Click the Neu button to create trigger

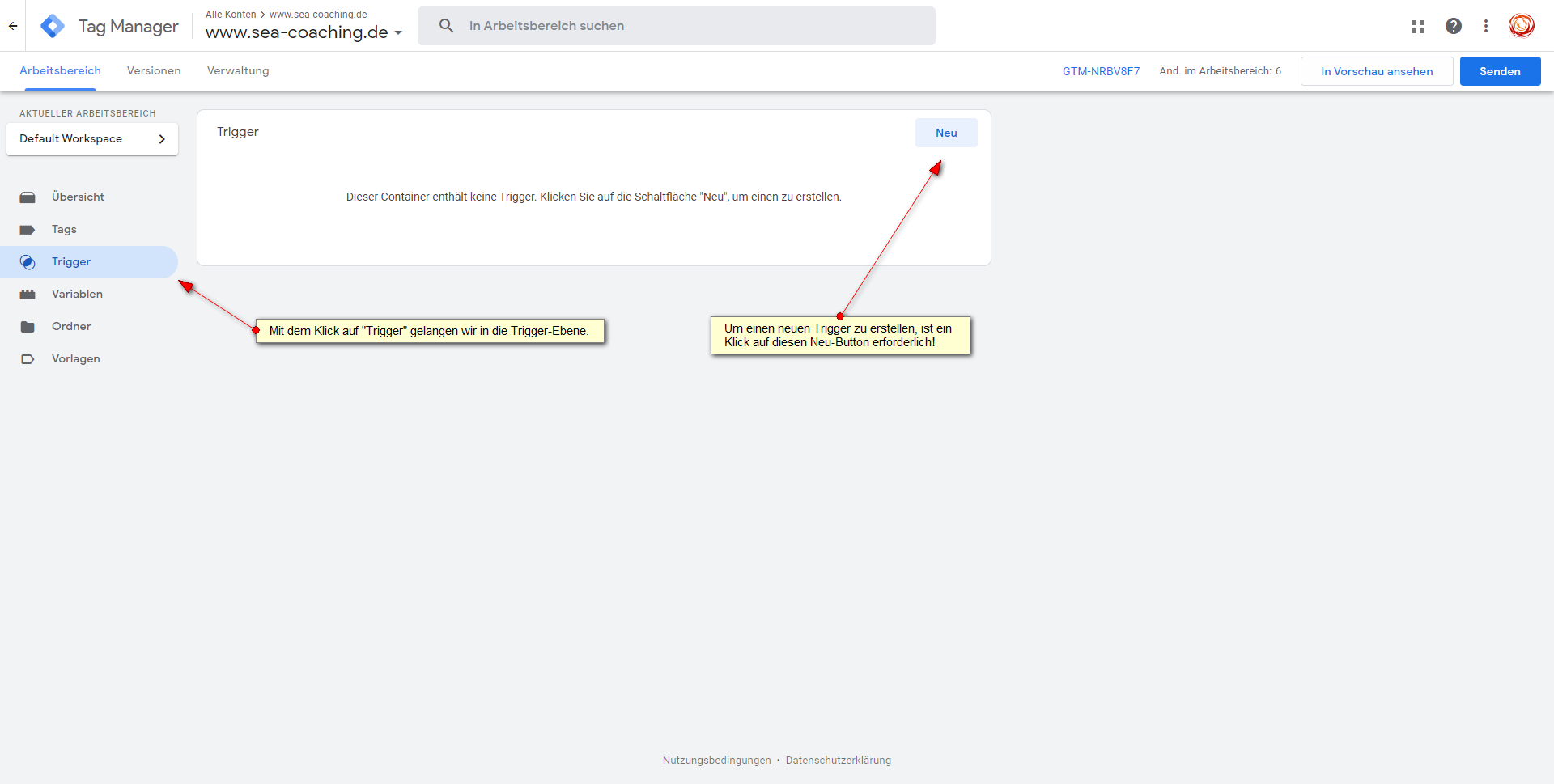coord(946,133)
